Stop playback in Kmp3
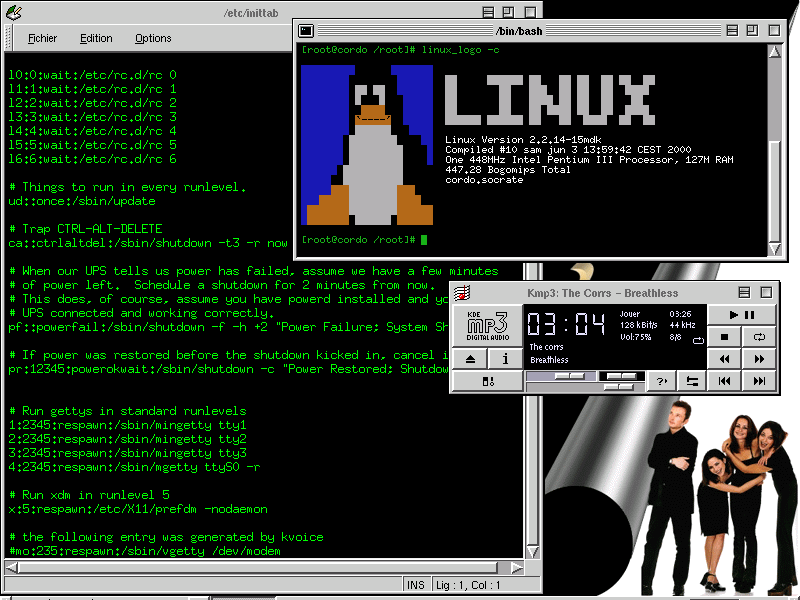This screenshot has width=800, height=600. [x=724, y=337]
